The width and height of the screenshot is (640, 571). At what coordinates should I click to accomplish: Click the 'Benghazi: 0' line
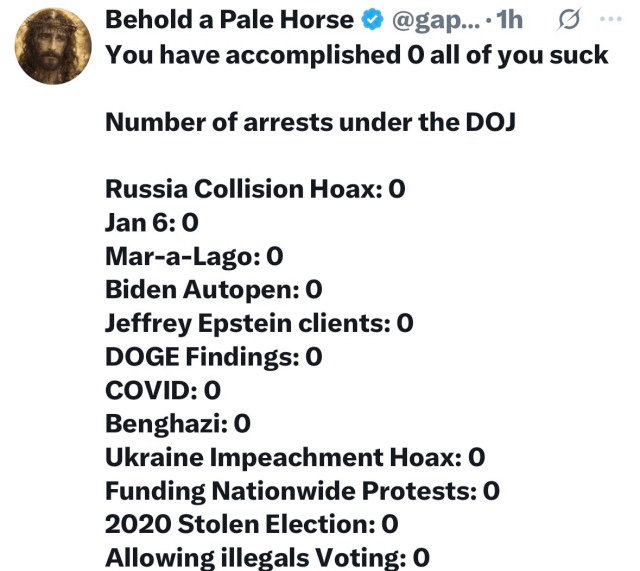click(178, 424)
